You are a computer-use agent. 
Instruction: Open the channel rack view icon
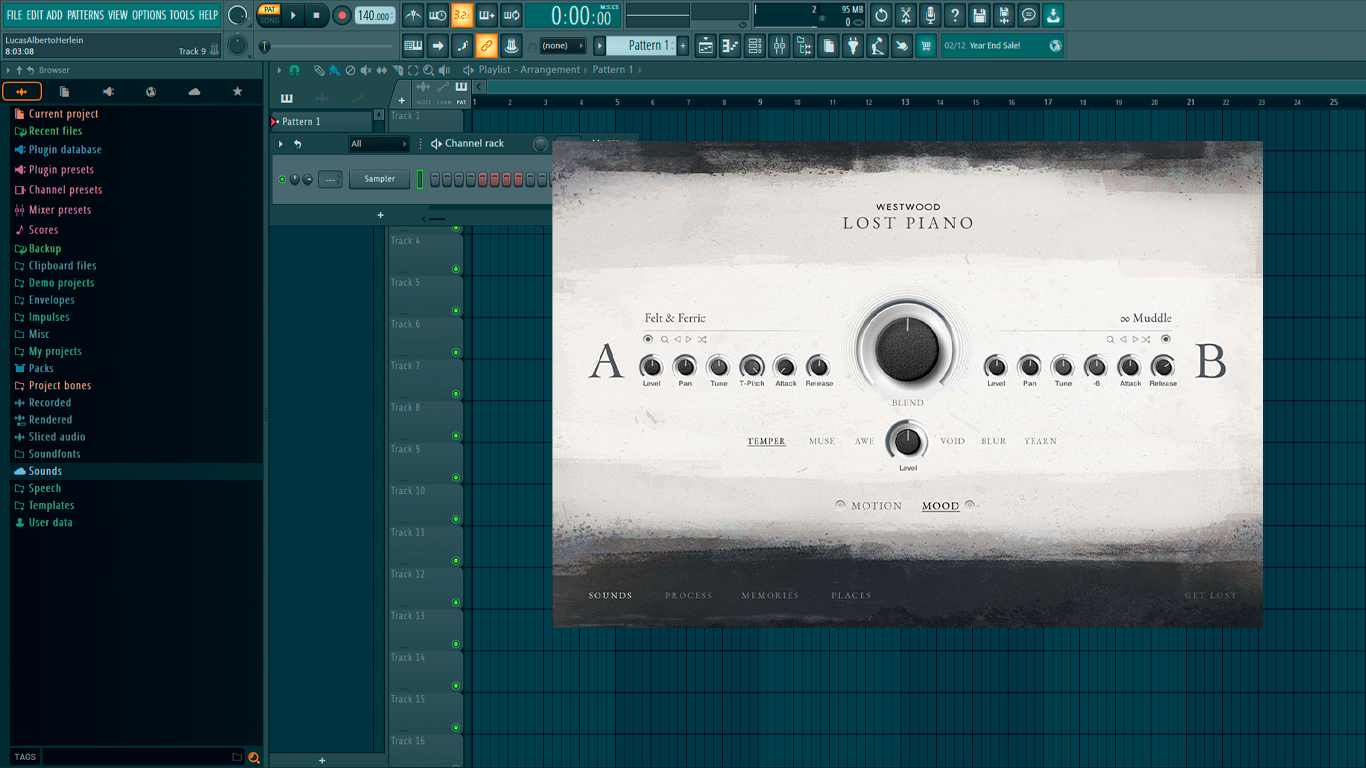(x=755, y=45)
